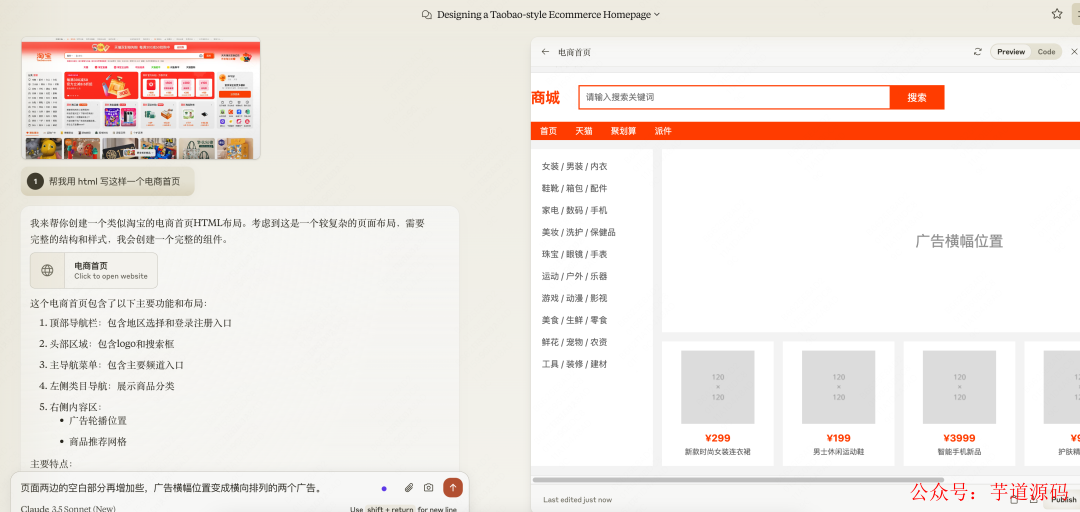Open the conversation title dropdown

656,14
